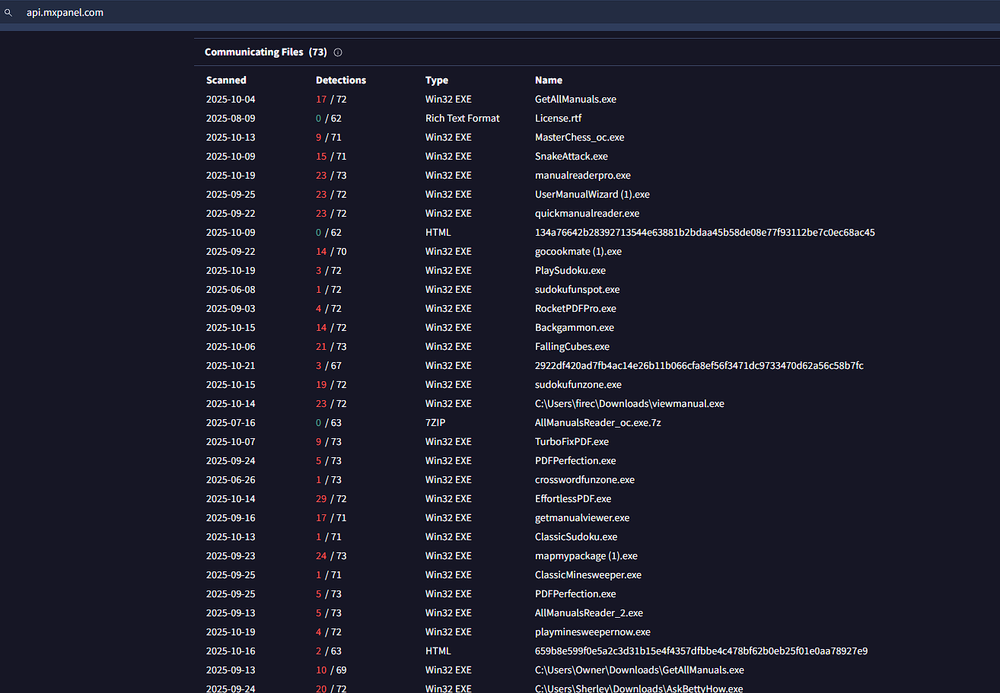View the TurboFixPDF.exe report
This screenshot has height=693, width=1000.
point(572,441)
